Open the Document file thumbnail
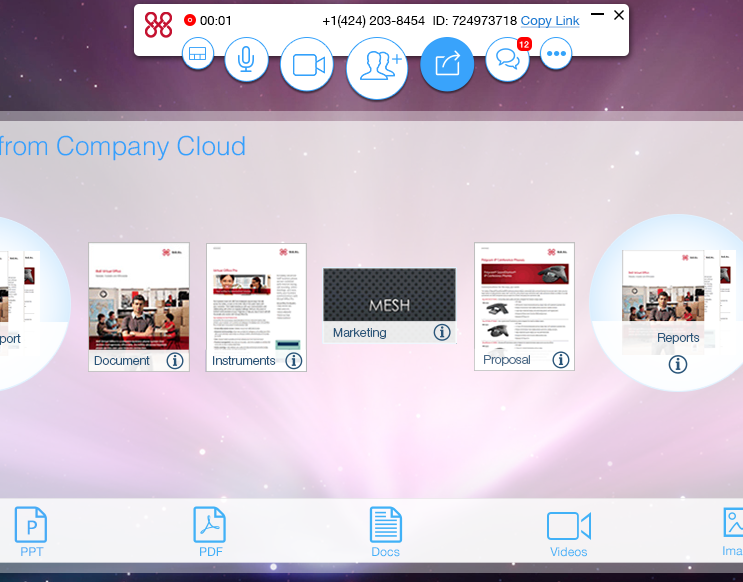Image resolution: width=743 pixels, height=582 pixels. [x=139, y=307]
